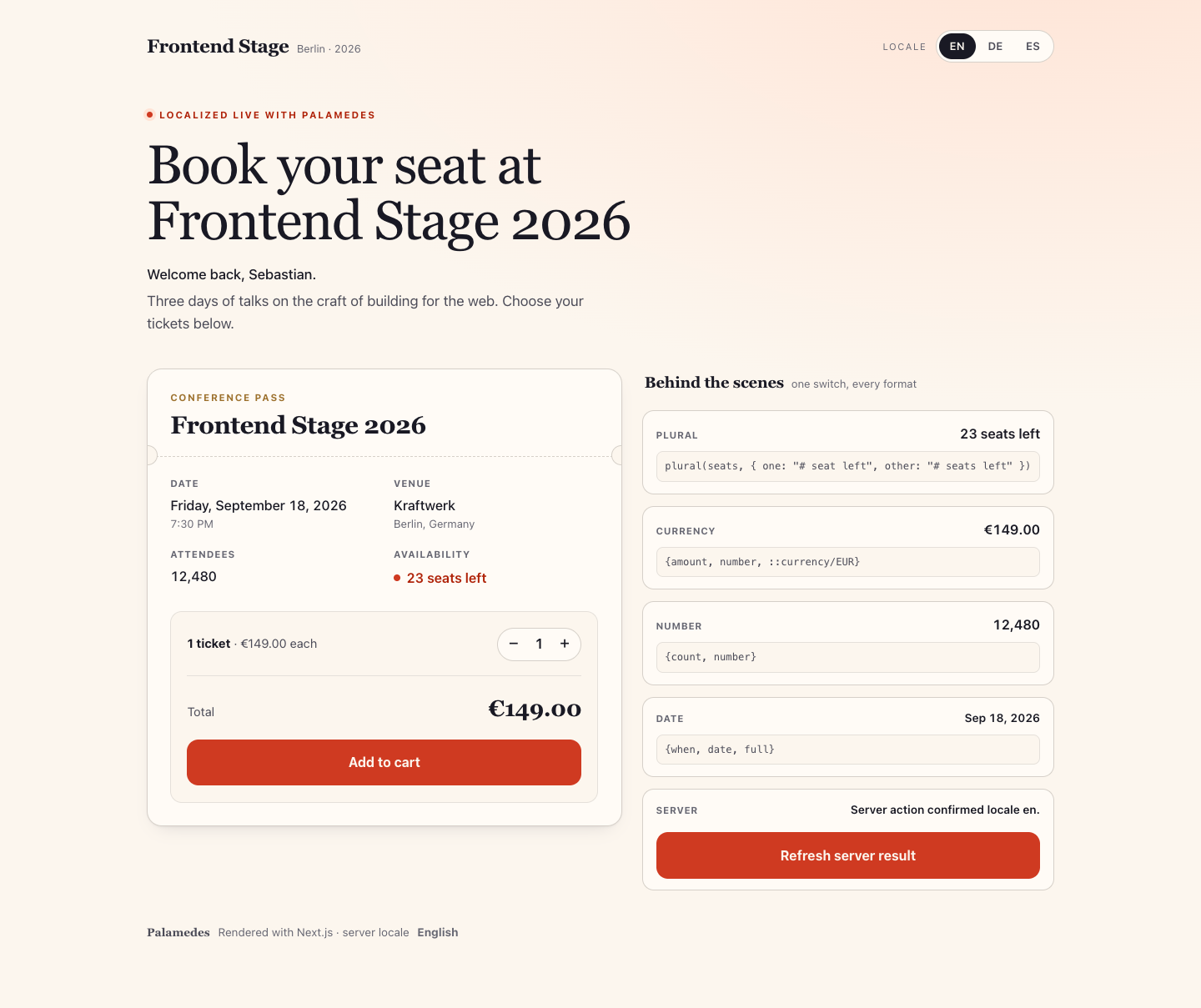
Task: Switch locale to ES
Action: pos(1033,47)
